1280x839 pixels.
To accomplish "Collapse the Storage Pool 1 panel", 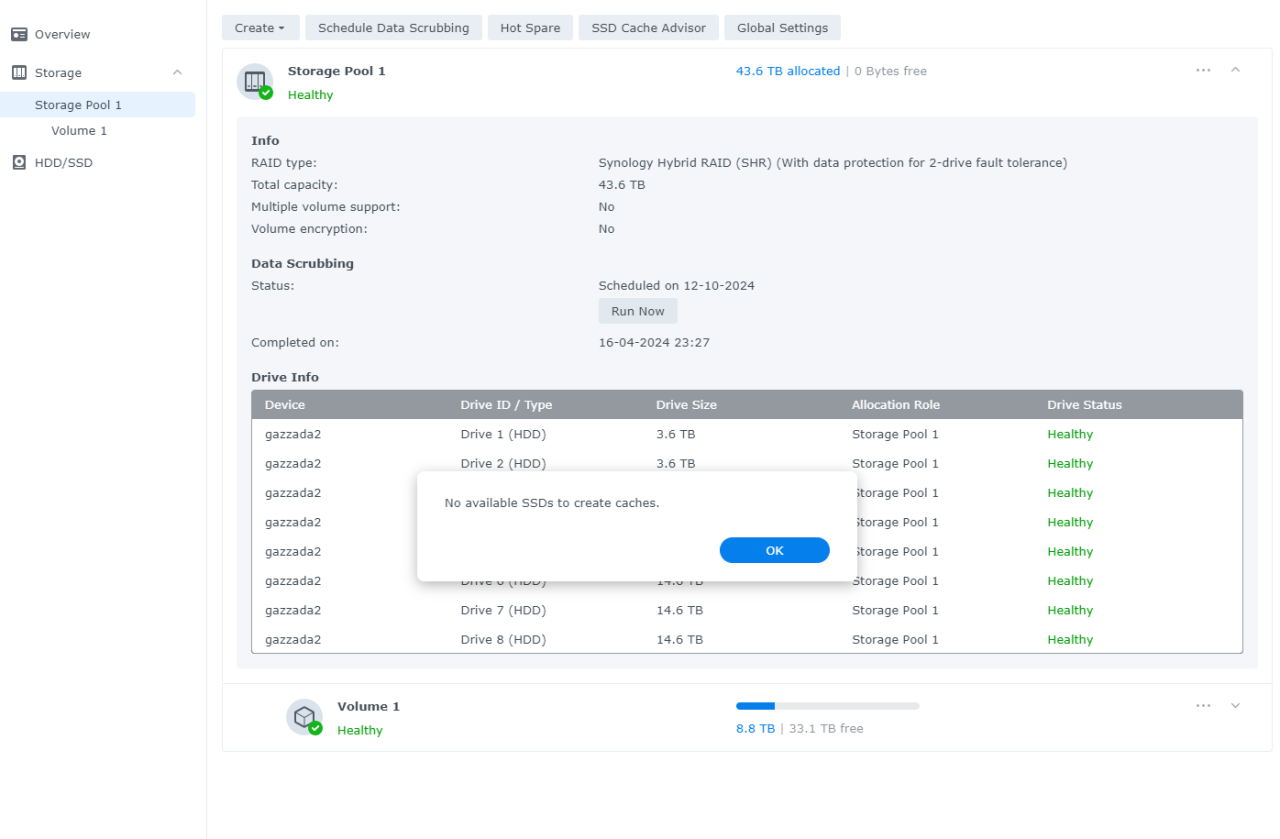I will [1235, 70].
